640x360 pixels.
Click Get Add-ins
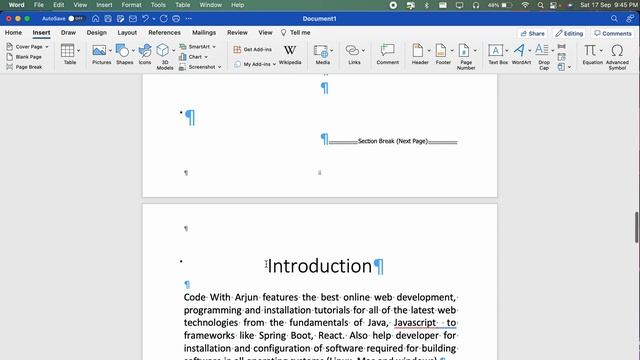click(252, 49)
